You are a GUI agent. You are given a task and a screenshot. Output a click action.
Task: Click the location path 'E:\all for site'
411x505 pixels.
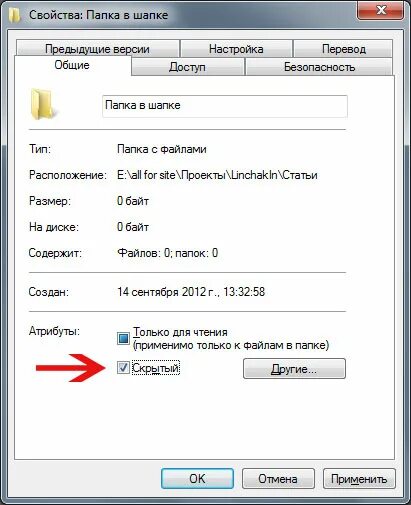146,175
